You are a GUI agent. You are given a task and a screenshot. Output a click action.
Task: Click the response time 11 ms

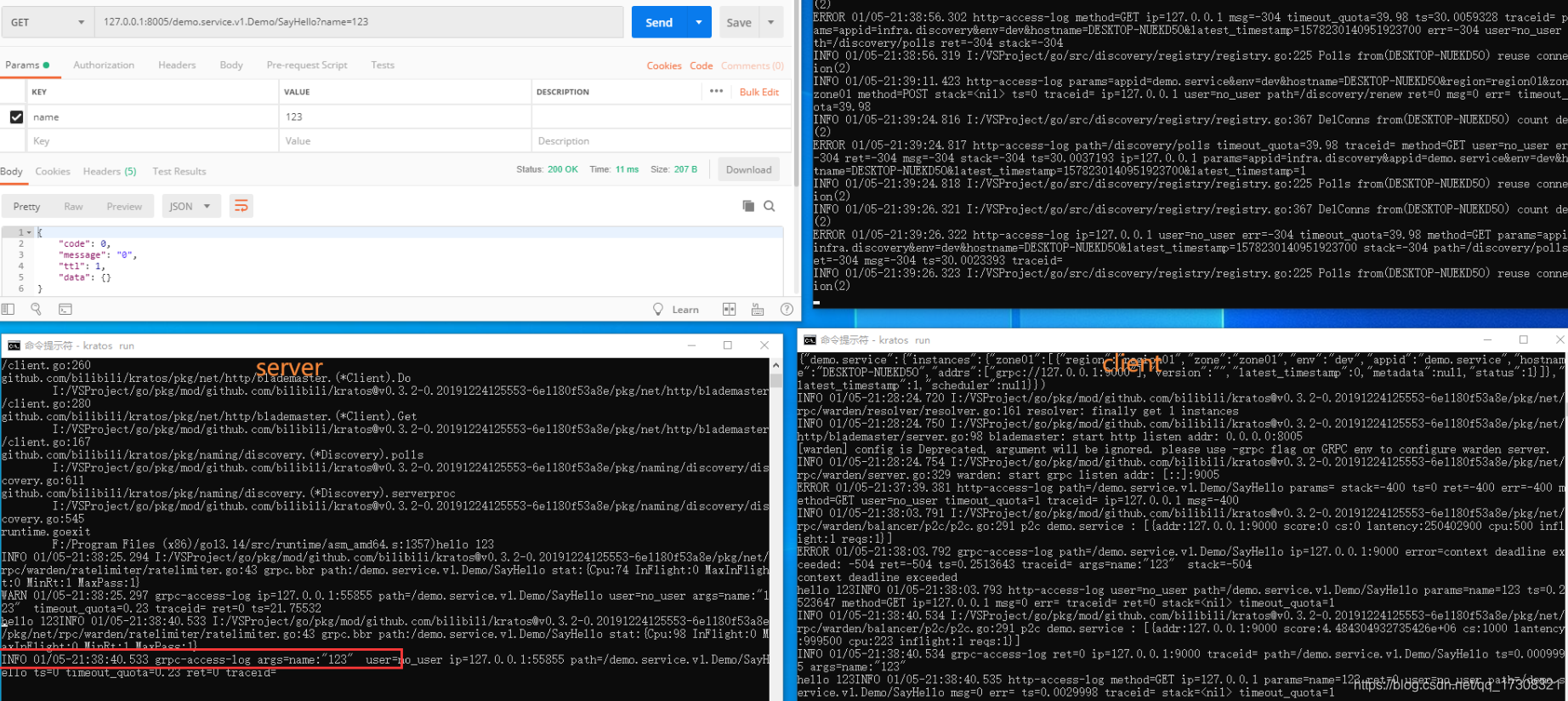[628, 169]
